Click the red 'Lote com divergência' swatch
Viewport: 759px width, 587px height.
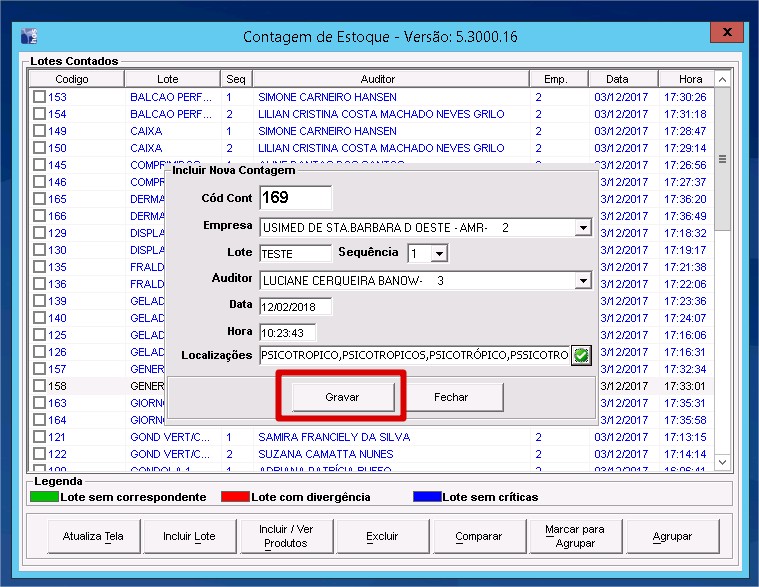click(236, 497)
